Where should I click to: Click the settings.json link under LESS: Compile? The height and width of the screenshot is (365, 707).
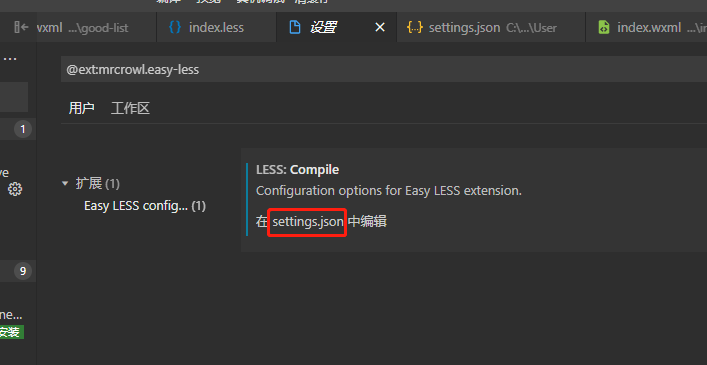pos(308,222)
